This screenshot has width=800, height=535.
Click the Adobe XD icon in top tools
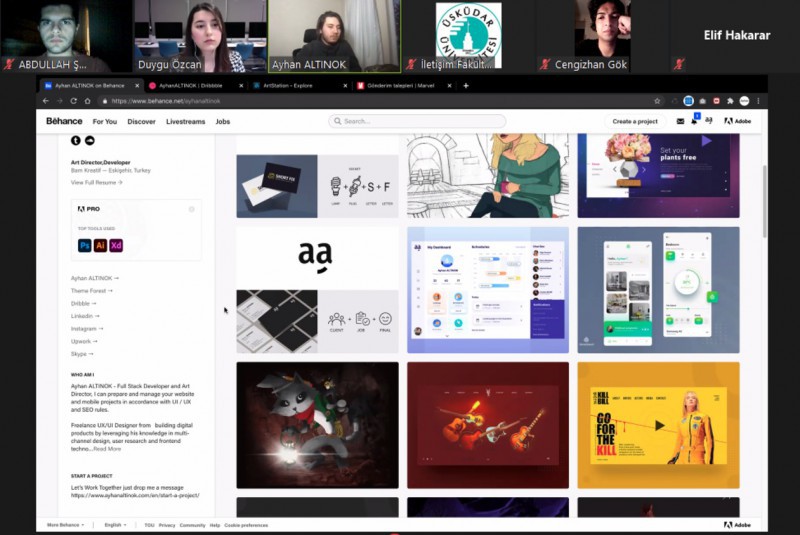coord(116,245)
